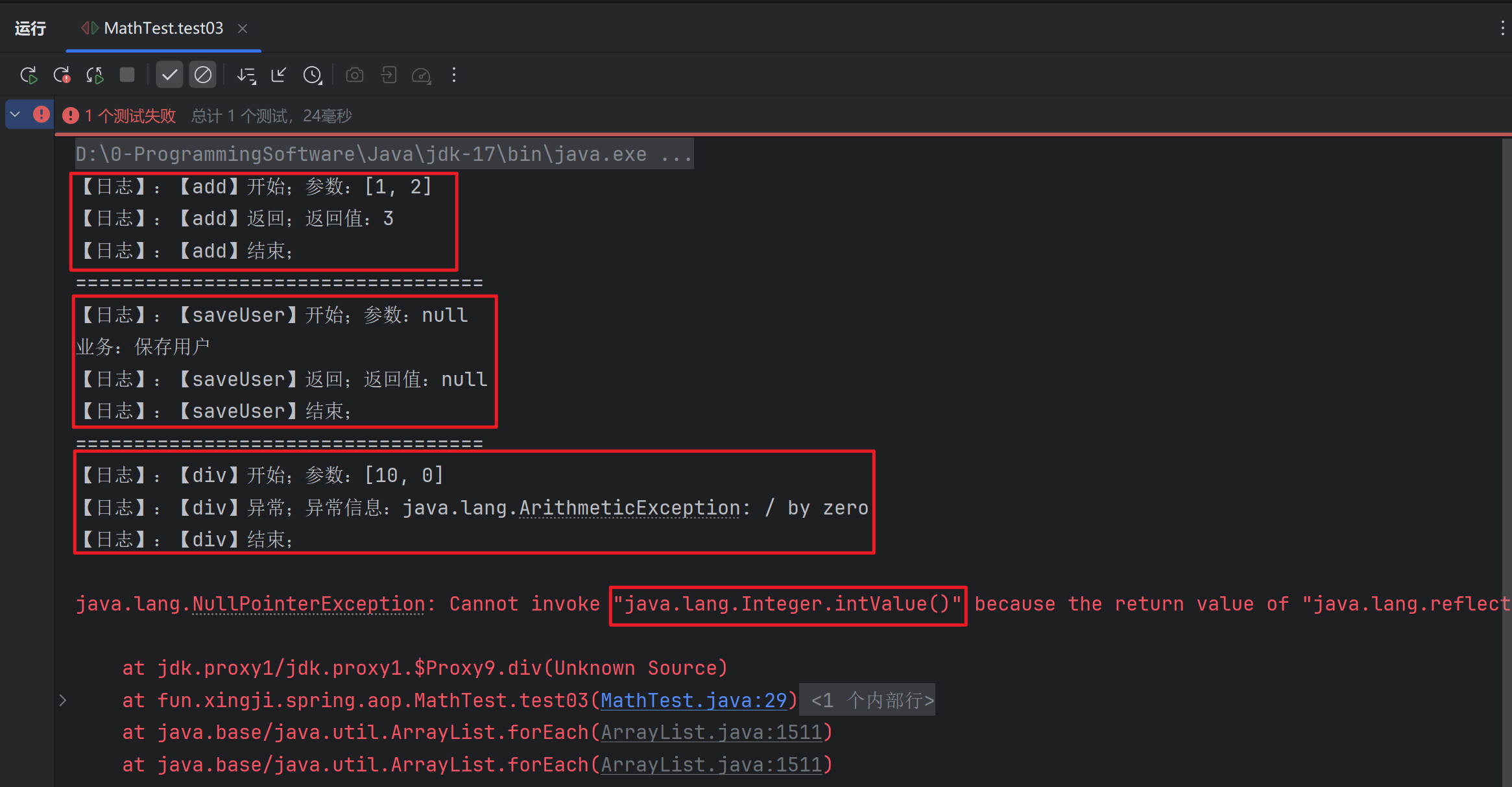Toggle Show Passed checkmark filter
This screenshot has height=787, width=1512.
(169, 75)
